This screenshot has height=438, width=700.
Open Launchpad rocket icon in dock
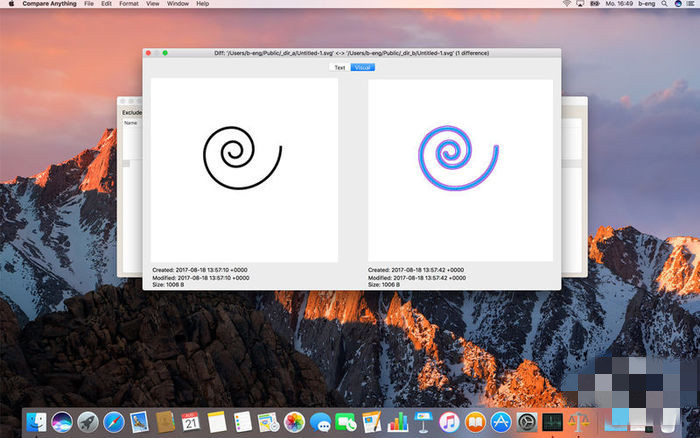click(x=88, y=422)
